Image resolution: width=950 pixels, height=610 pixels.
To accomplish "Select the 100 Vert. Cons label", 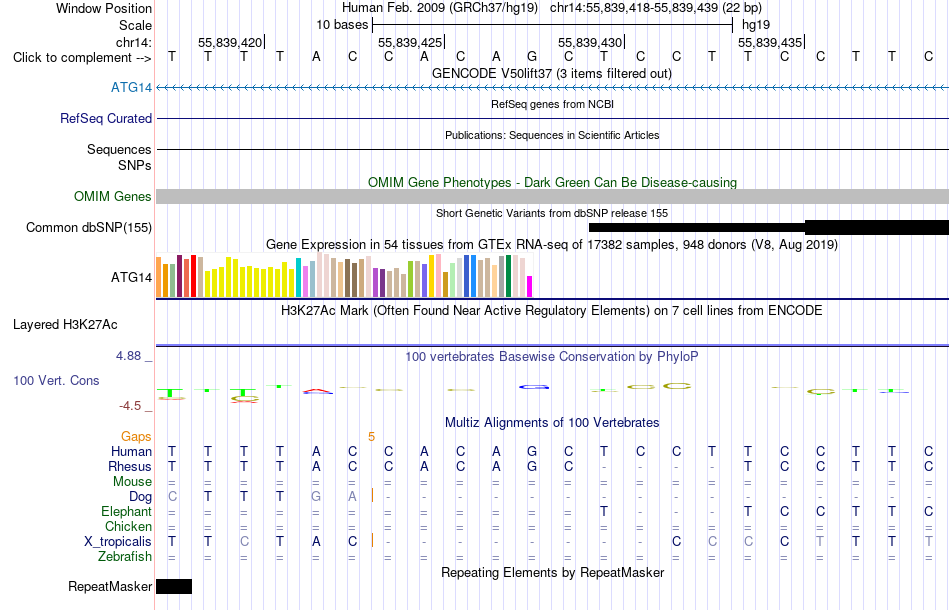I will click(x=56, y=380).
